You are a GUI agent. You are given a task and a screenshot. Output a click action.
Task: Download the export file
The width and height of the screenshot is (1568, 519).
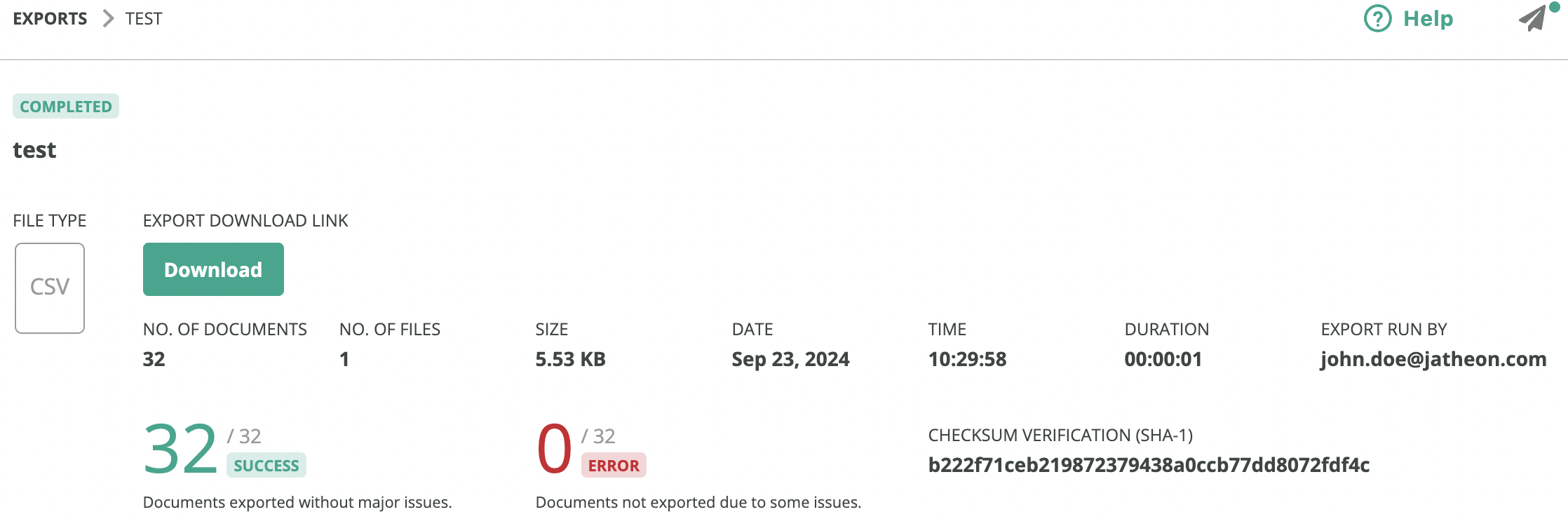[213, 269]
